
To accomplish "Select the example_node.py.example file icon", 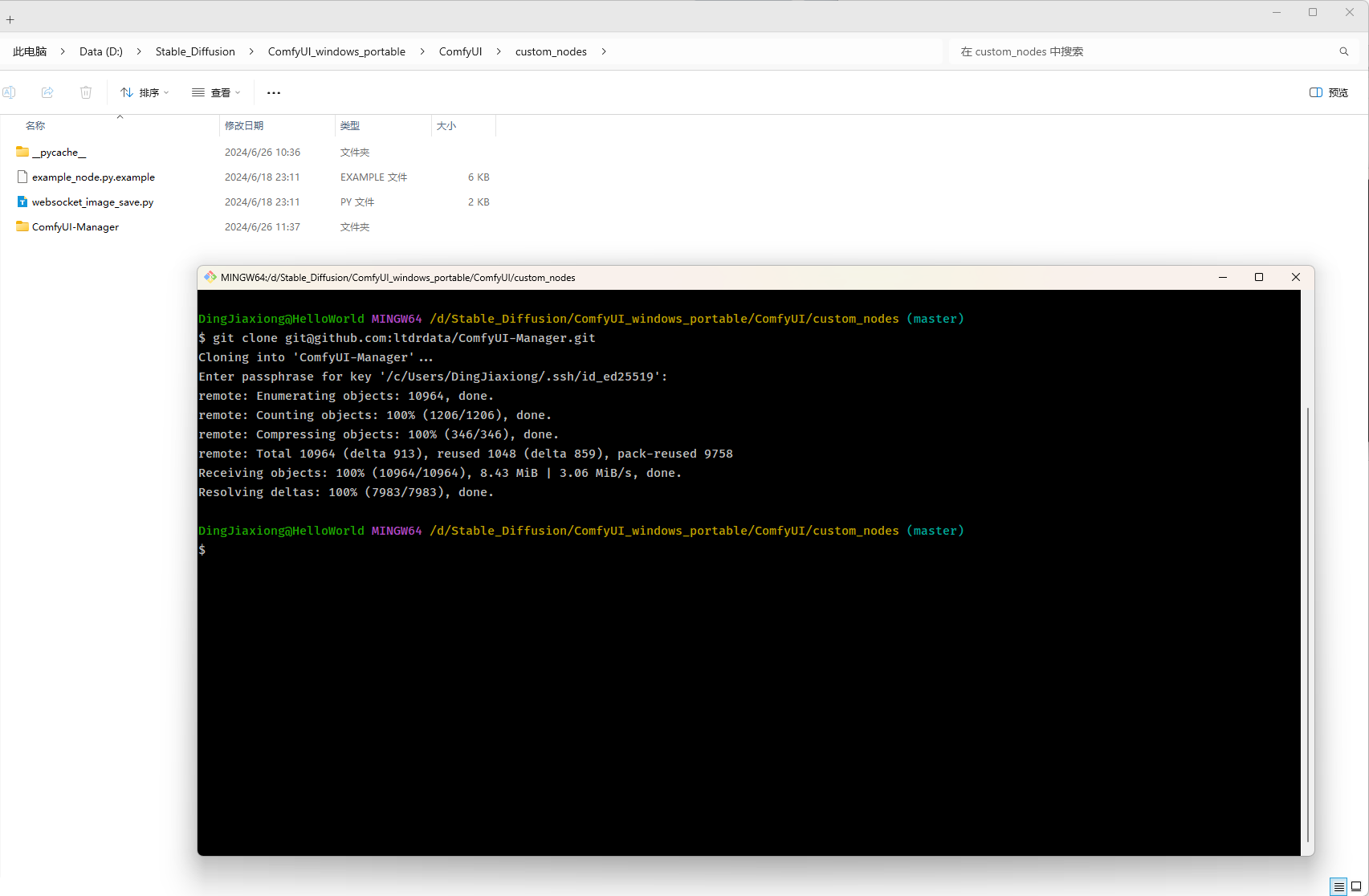I will click(22, 177).
